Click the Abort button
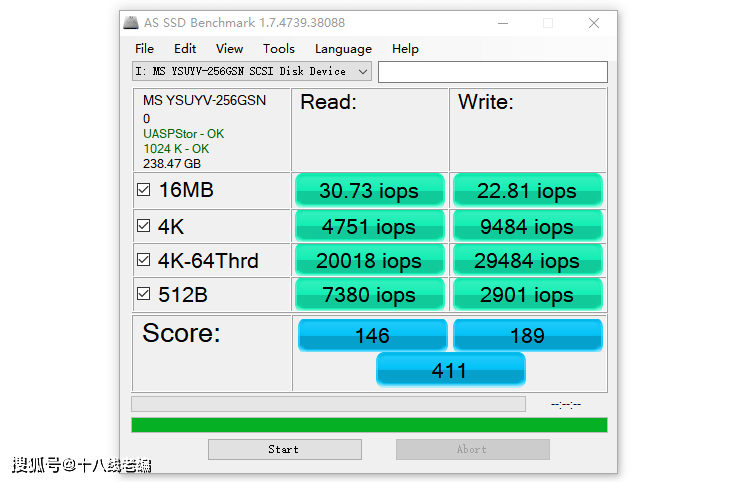 pos(472,449)
